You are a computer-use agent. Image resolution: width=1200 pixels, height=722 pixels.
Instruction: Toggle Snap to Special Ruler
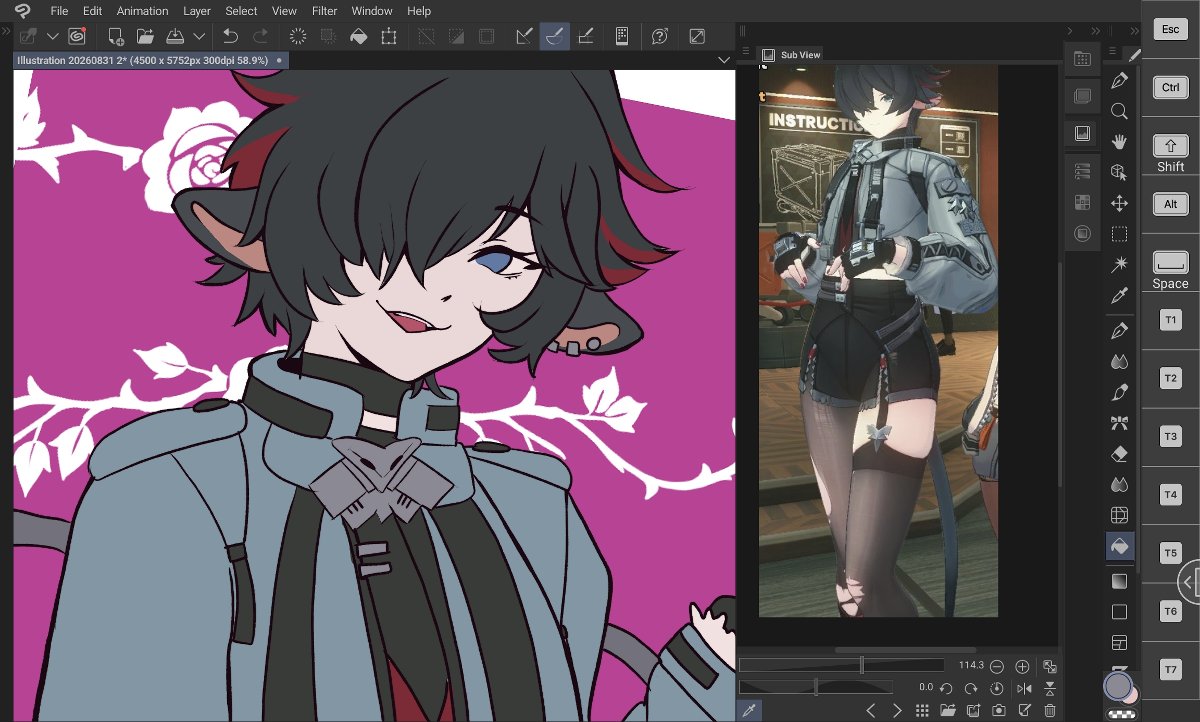tap(554, 36)
